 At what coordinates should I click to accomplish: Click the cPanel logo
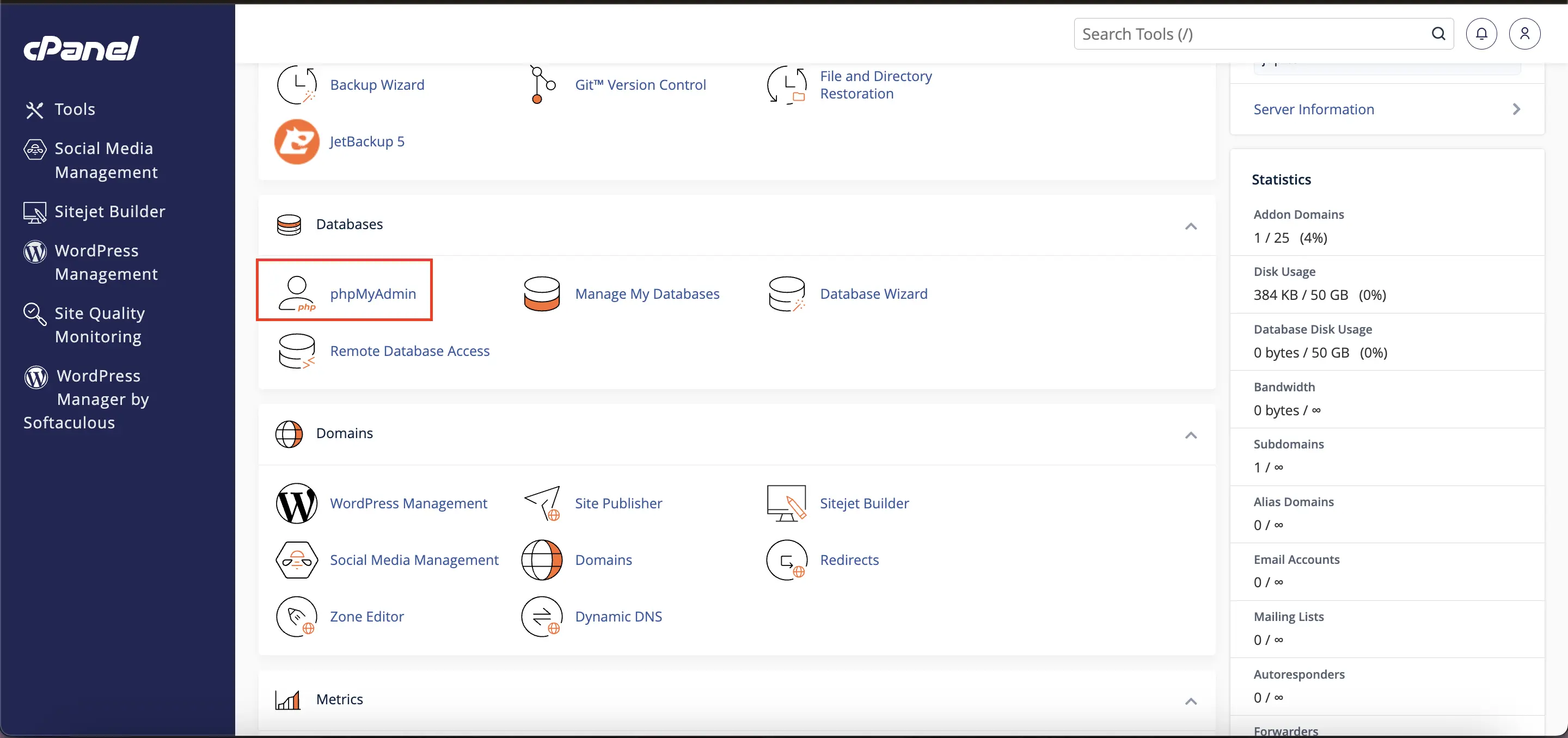click(x=81, y=48)
